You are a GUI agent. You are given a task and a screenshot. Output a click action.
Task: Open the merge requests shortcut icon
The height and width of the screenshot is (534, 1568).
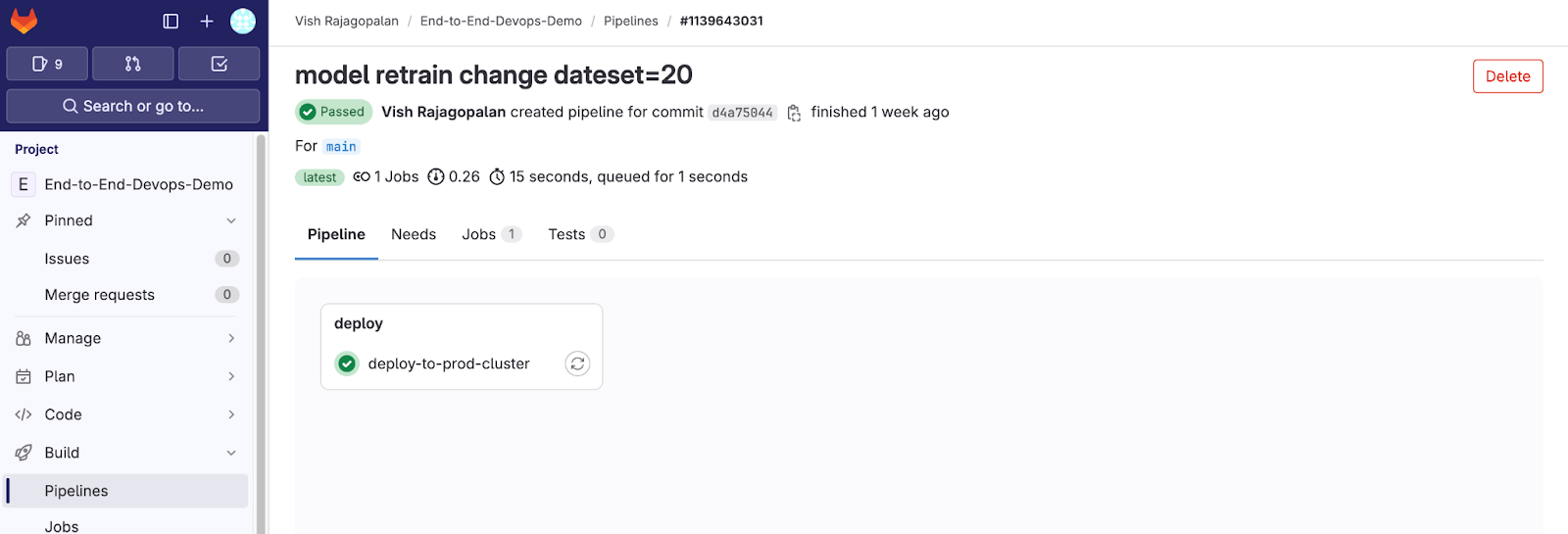tap(133, 64)
